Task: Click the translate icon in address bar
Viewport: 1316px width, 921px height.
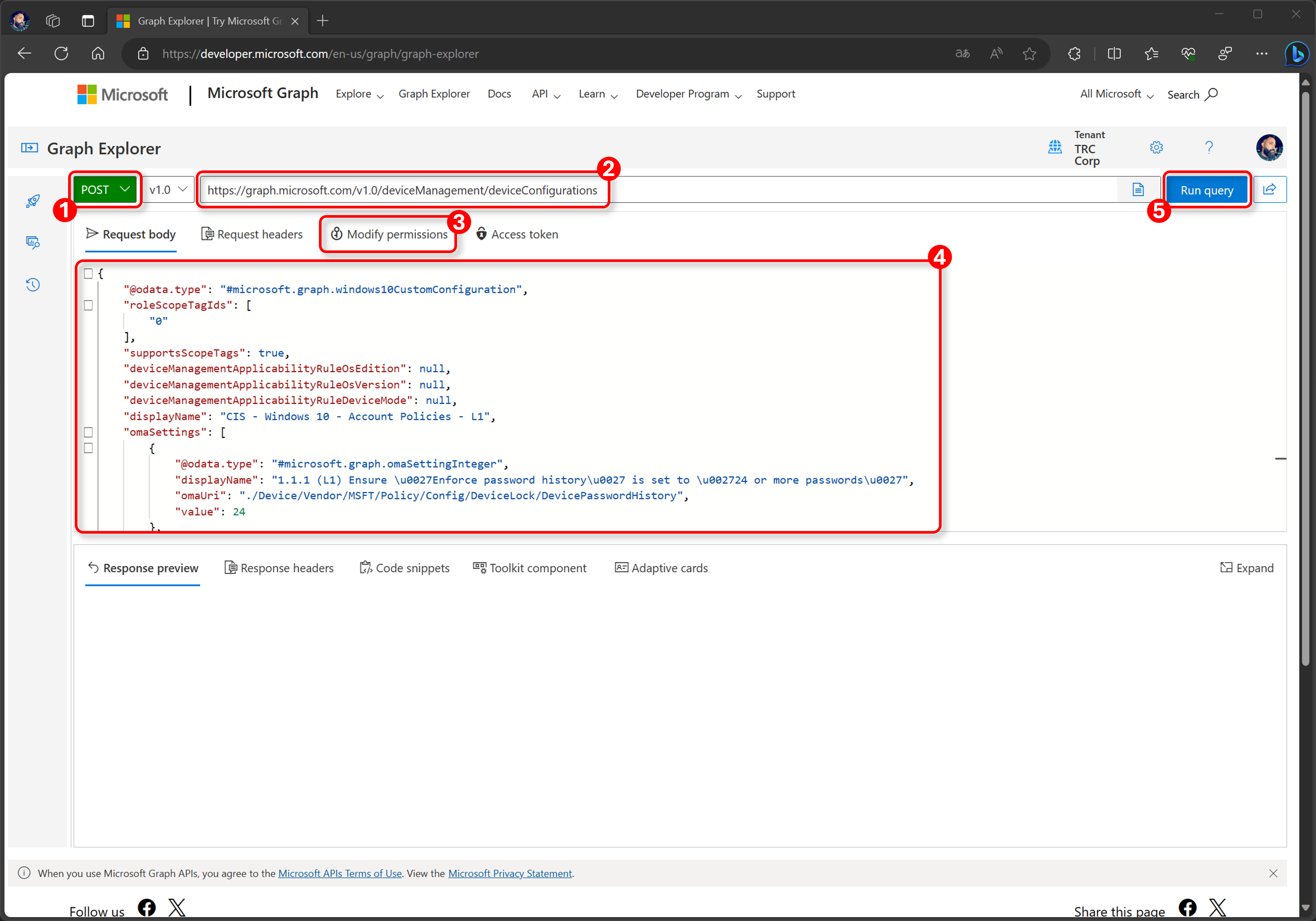Action: pyautogui.click(x=962, y=54)
